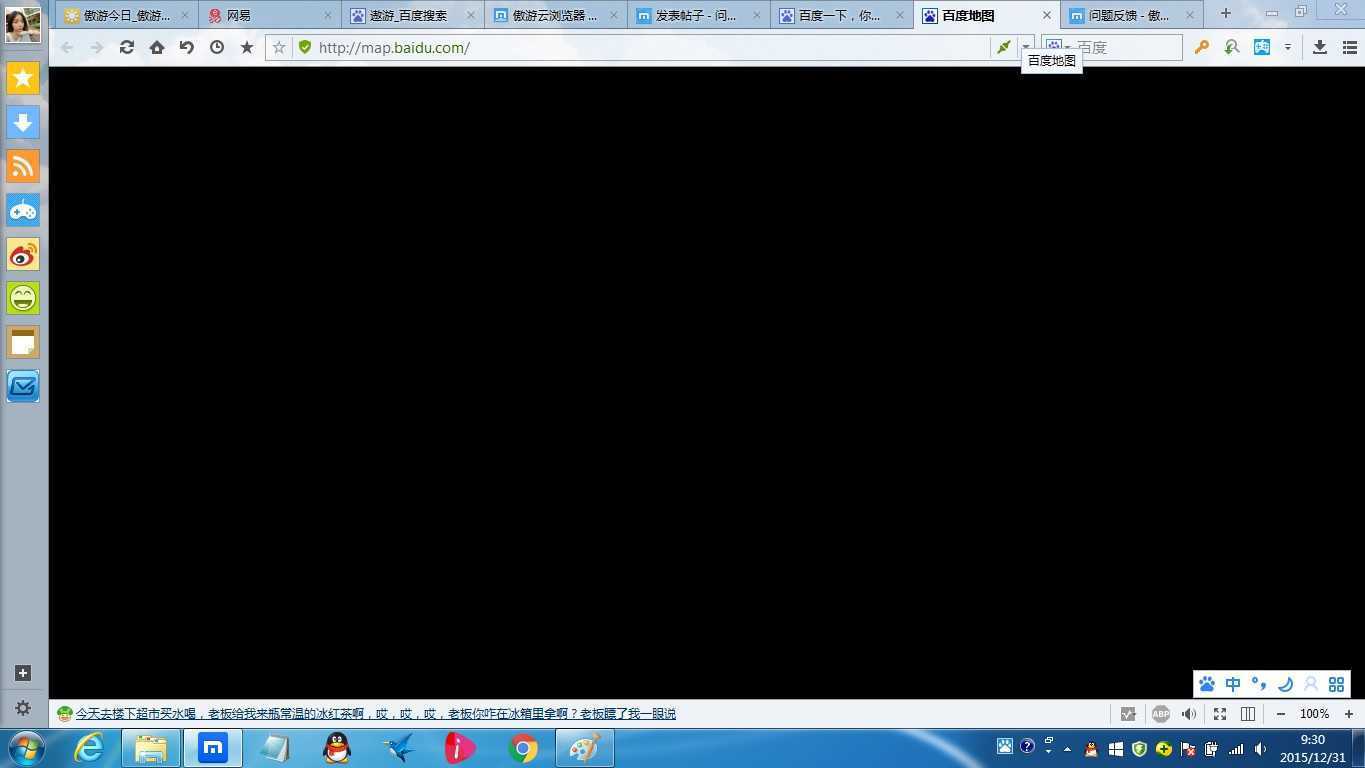Open the status bar news joke link
1365x768 pixels.
click(375, 714)
